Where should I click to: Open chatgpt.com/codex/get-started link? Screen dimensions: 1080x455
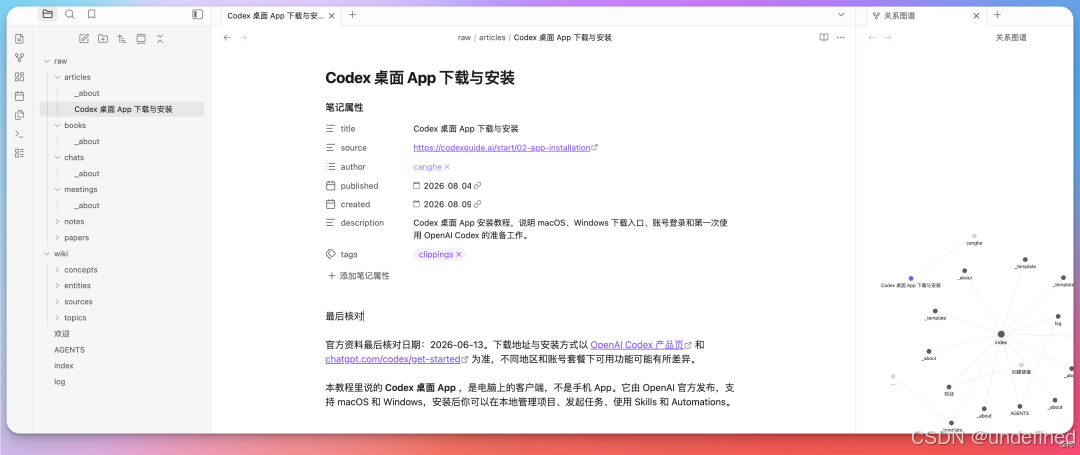(393, 359)
